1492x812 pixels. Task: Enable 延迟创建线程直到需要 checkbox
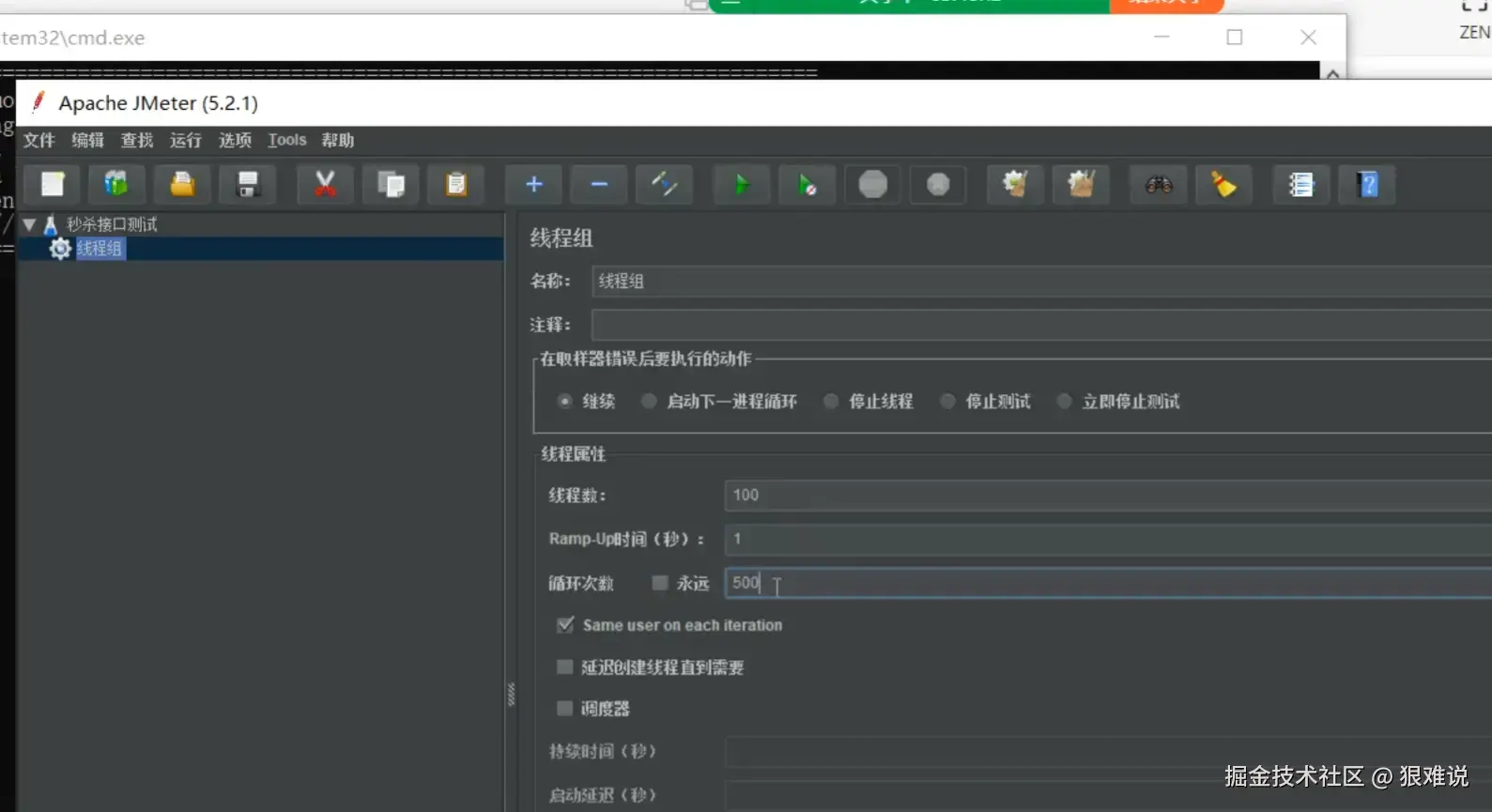pyautogui.click(x=564, y=666)
